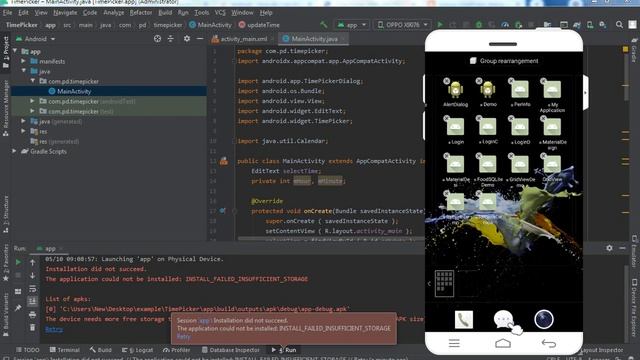Open the Build tool window
This screenshot has width=640, height=360.
pos(100,350)
